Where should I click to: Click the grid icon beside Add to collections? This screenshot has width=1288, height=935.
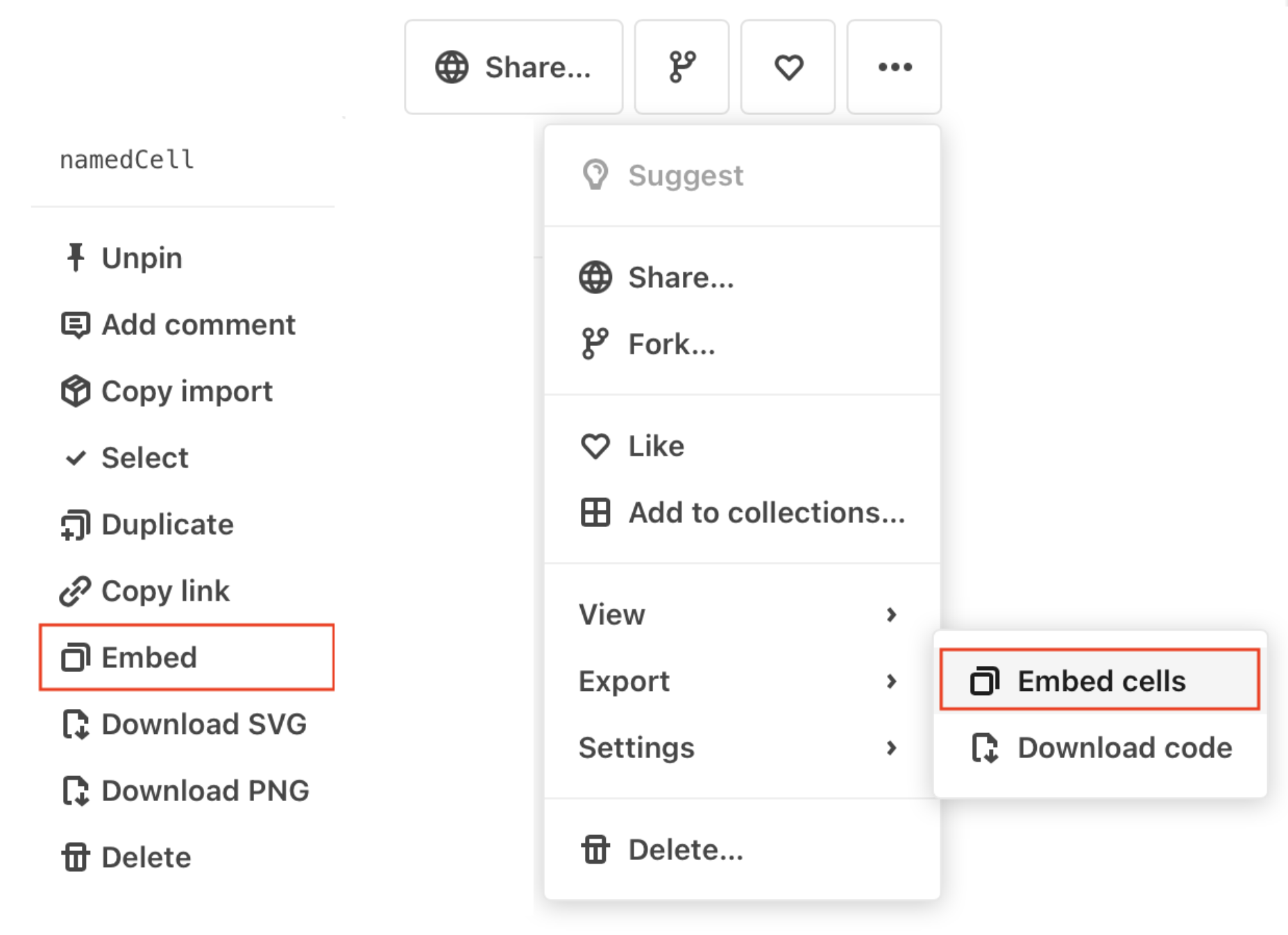[595, 513]
